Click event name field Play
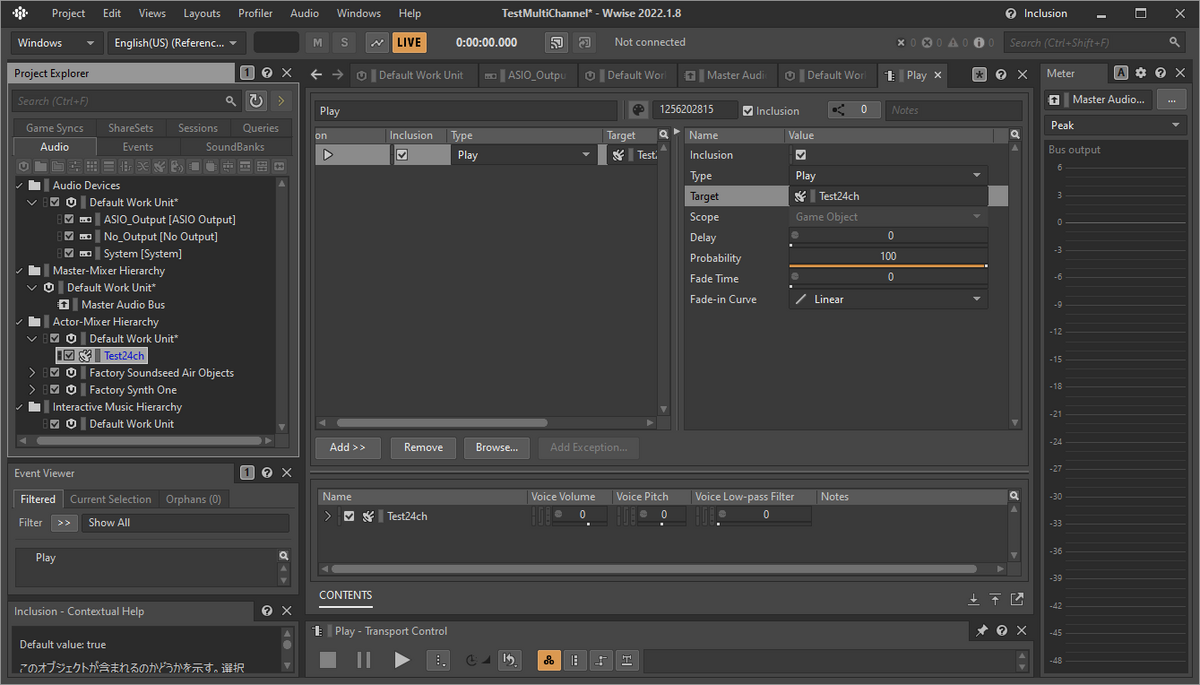Screen dimensions: 1200x685 point(466,111)
